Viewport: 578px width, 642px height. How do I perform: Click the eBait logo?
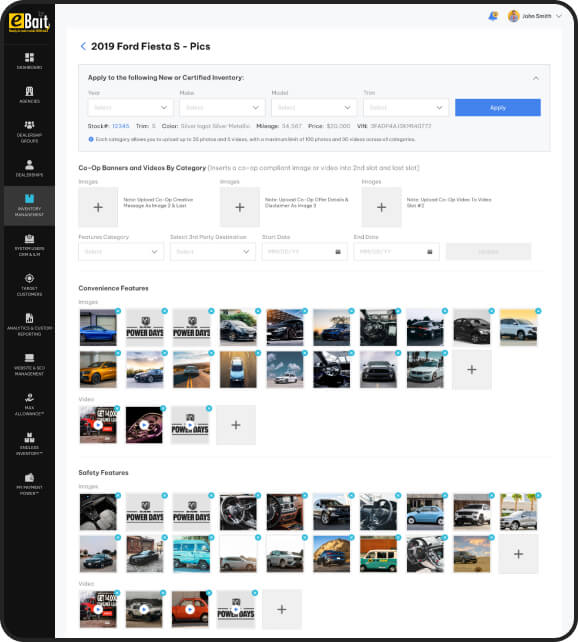click(29, 23)
